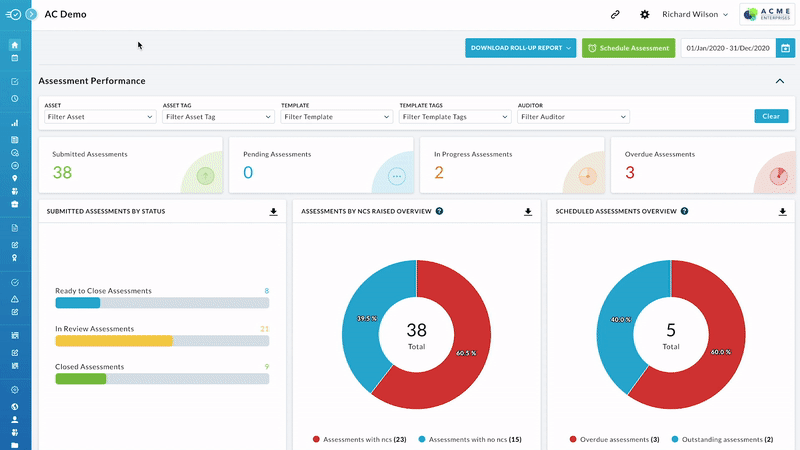
Task: Click the calendar icon beside date range
Action: pos(786,48)
